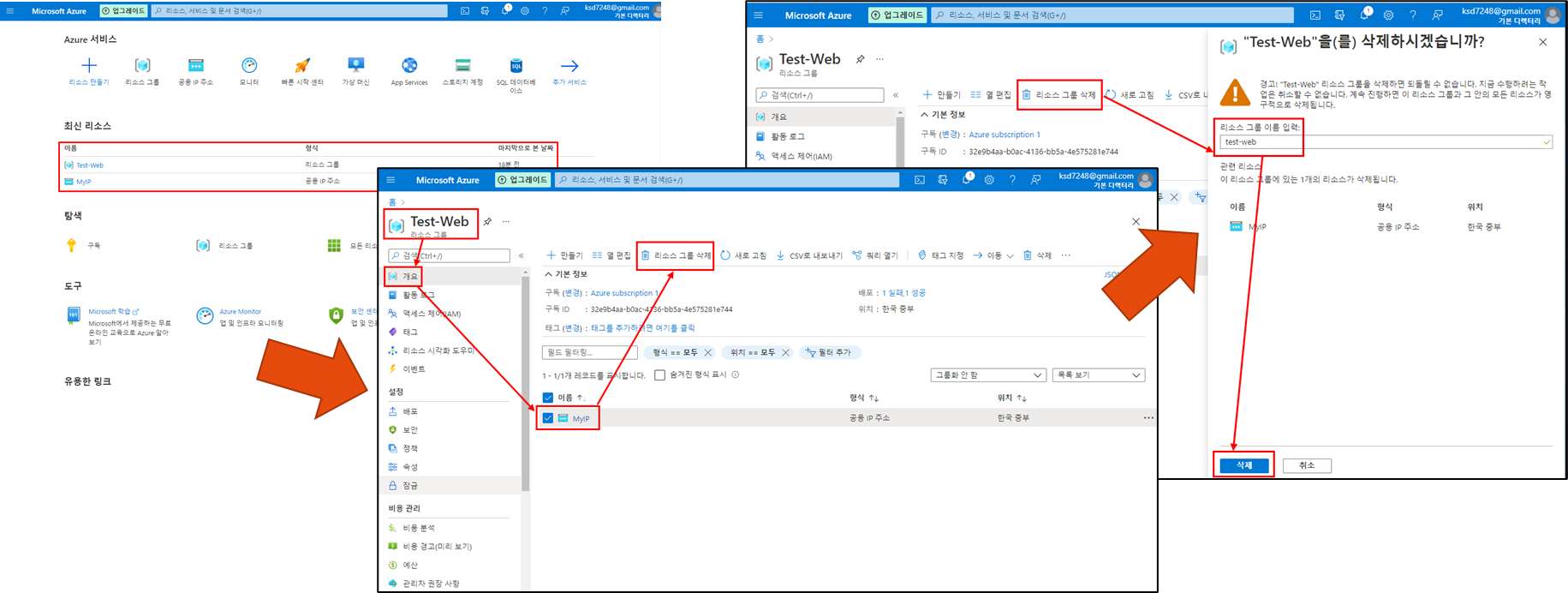Click 필터 추가 pill
The width and height of the screenshot is (1568, 593).
(x=830, y=352)
